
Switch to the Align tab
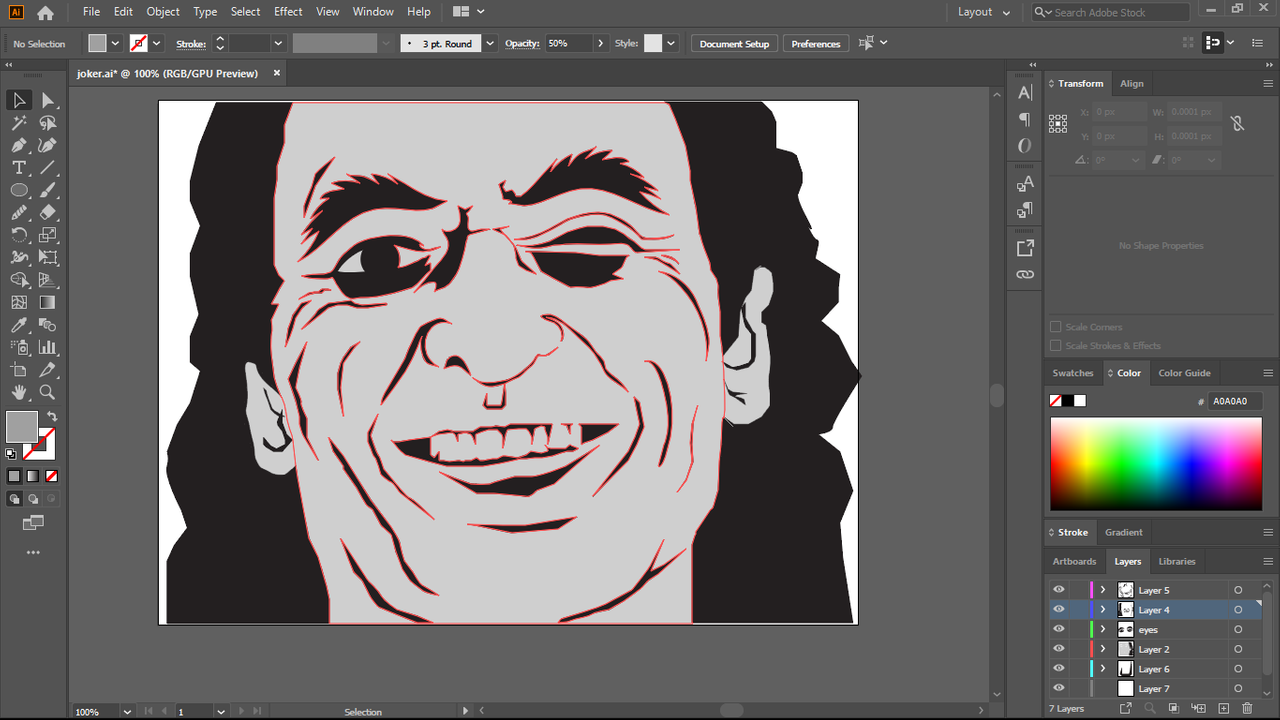(x=1132, y=84)
